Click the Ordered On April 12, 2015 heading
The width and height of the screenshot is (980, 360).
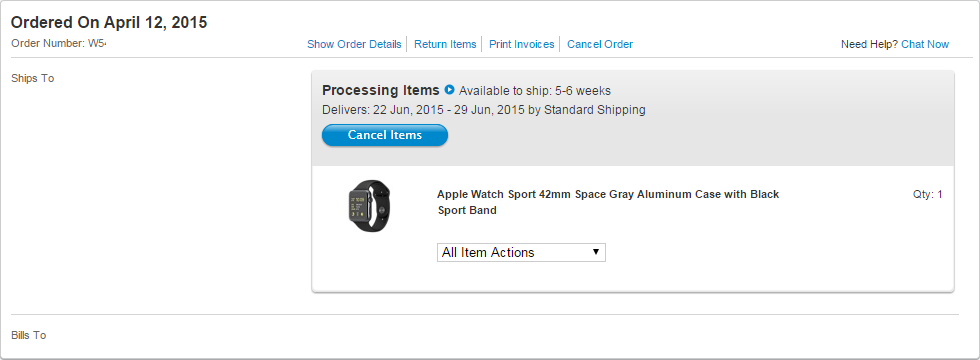[x=109, y=22]
